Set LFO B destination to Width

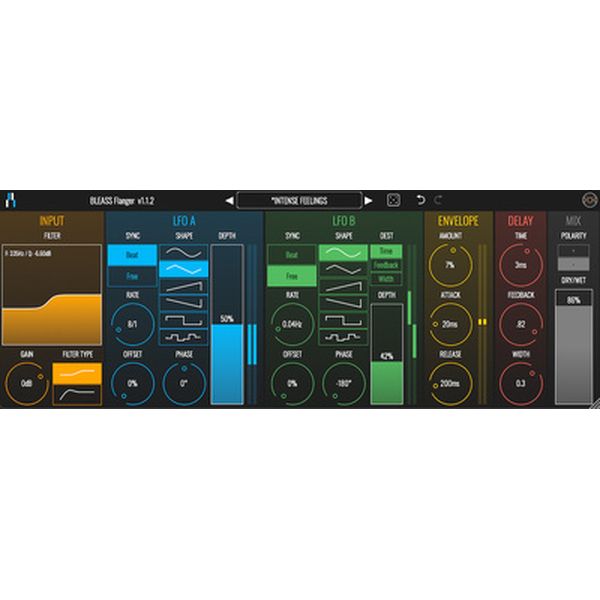tap(385, 279)
